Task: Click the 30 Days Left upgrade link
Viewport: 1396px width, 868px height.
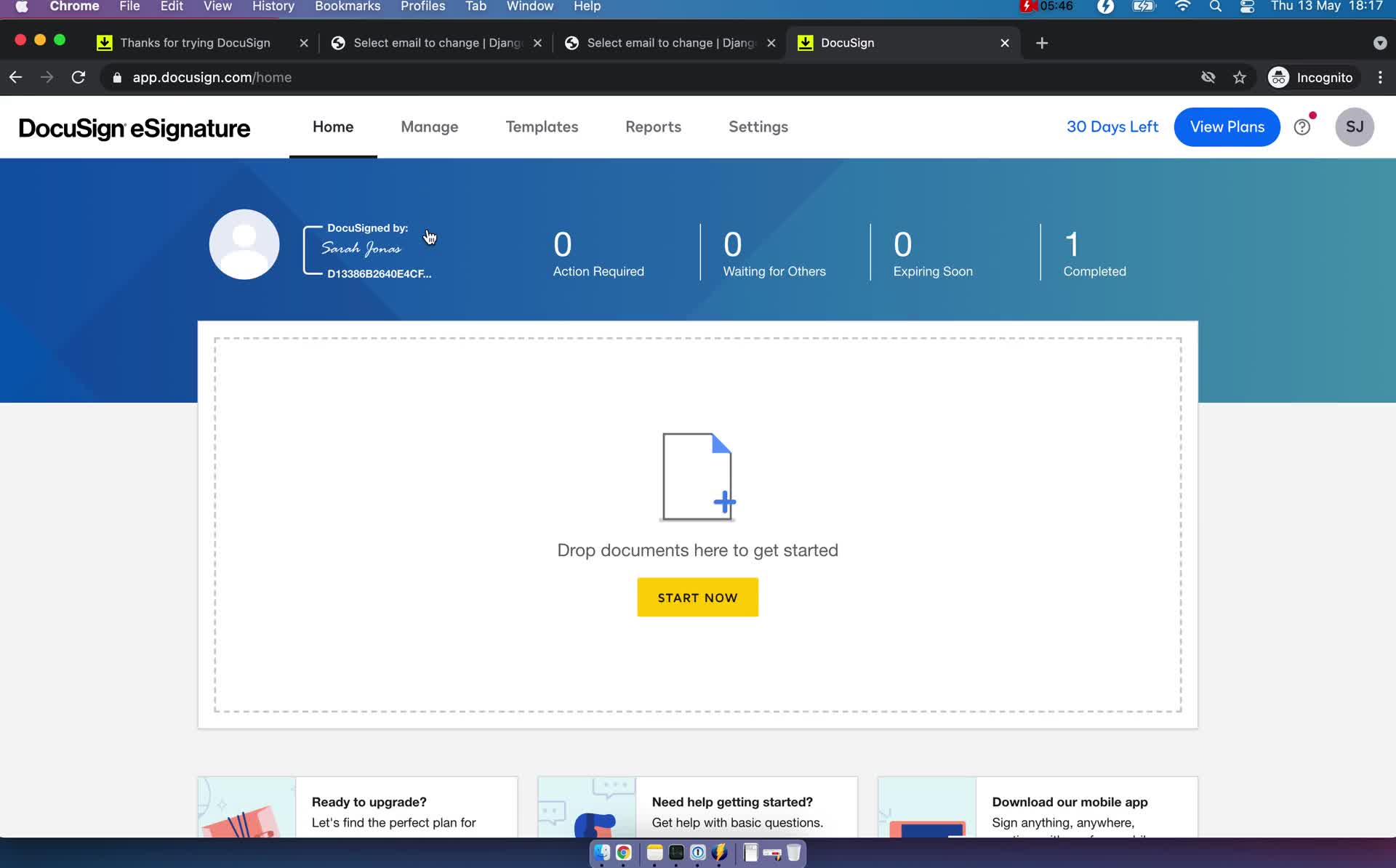Action: (1112, 127)
